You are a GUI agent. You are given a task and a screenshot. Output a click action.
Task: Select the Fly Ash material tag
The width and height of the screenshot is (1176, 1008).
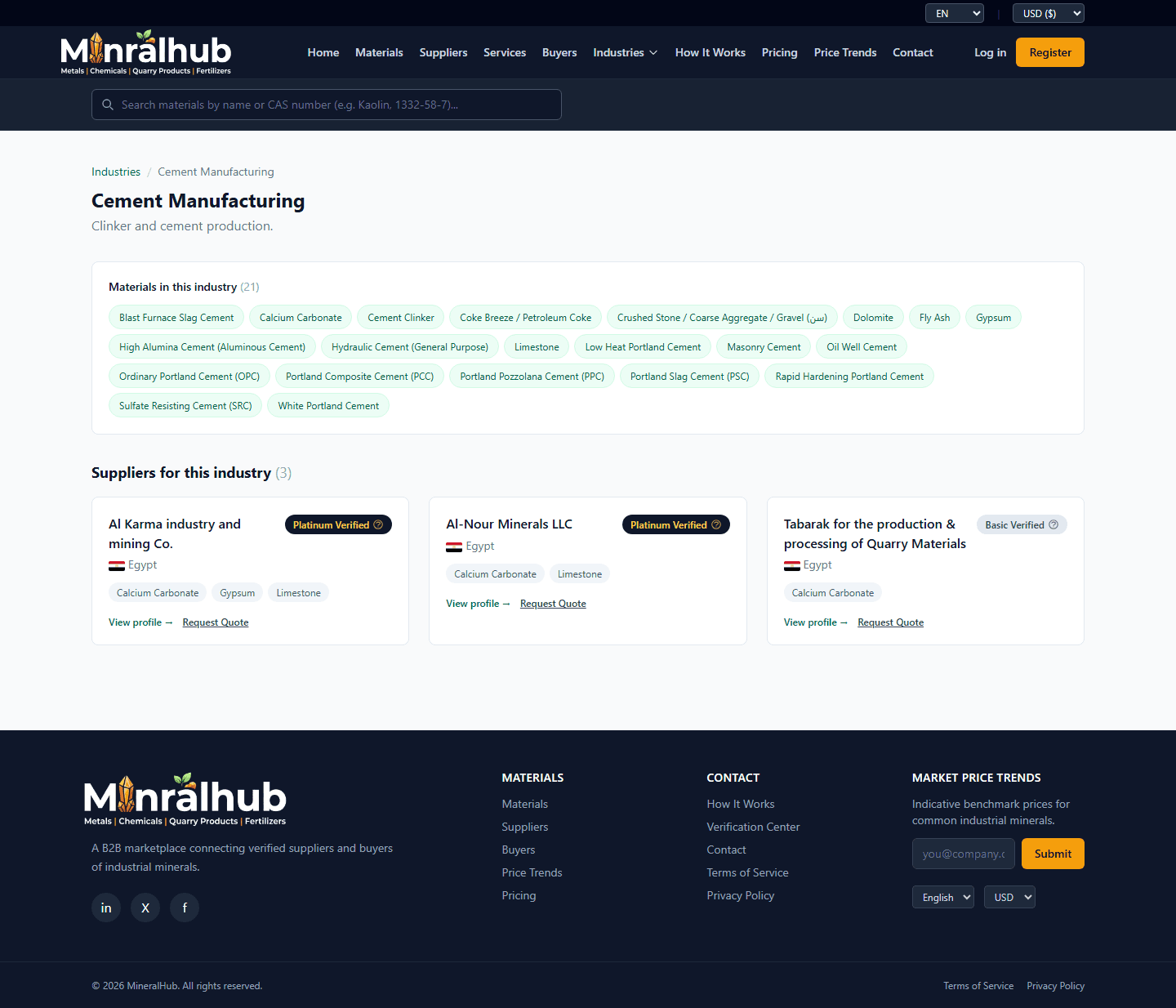(934, 318)
